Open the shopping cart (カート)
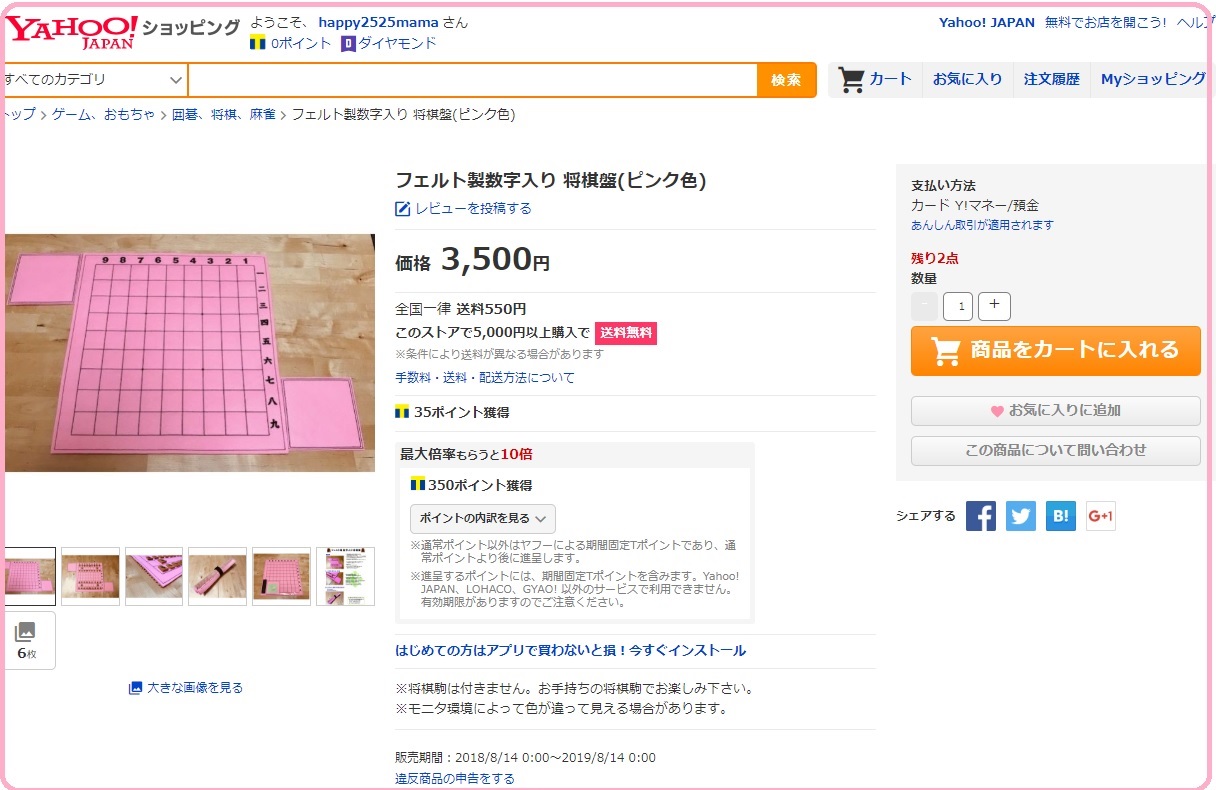Viewport: 1216px width, 790px height. coord(875,79)
